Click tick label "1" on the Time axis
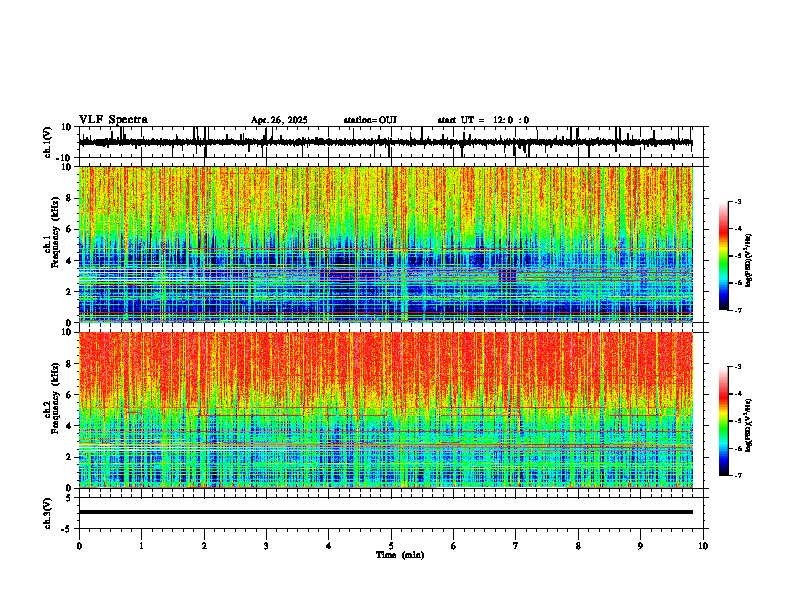 [x=141, y=546]
